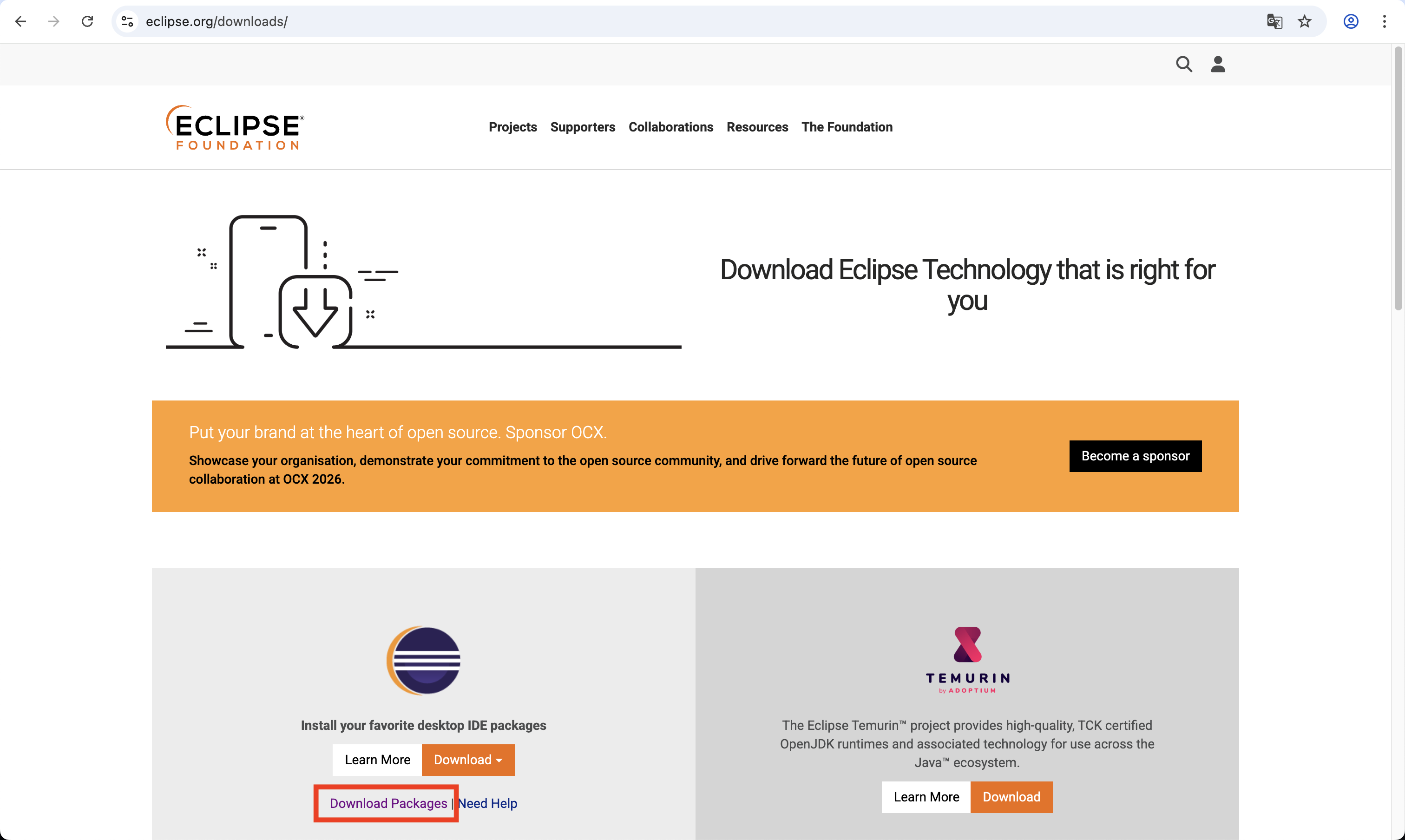Click Become a sponsor button

(x=1135, y=456)
